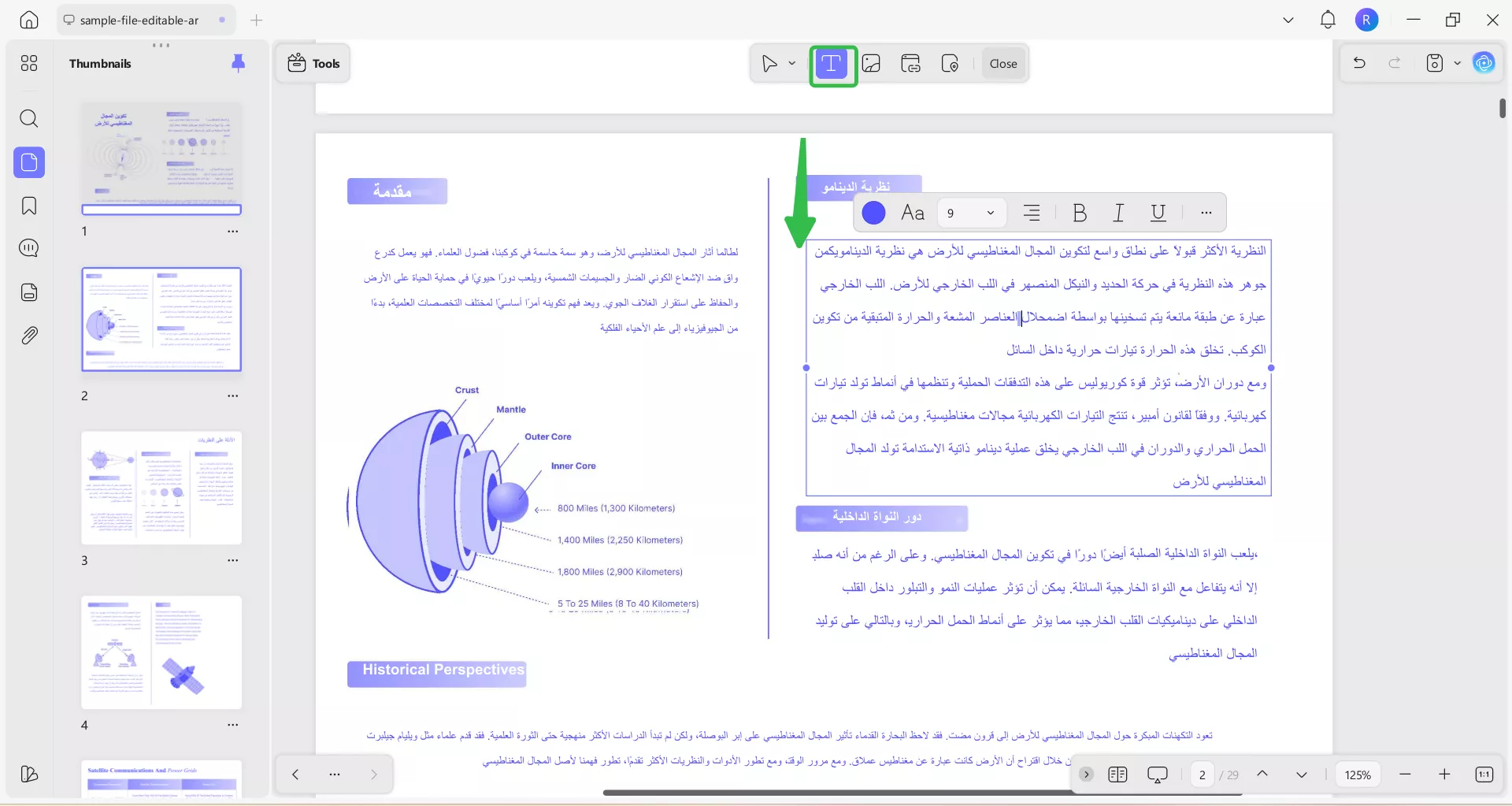Undo the last action
1512x806 pixels.
point(1359,63)
